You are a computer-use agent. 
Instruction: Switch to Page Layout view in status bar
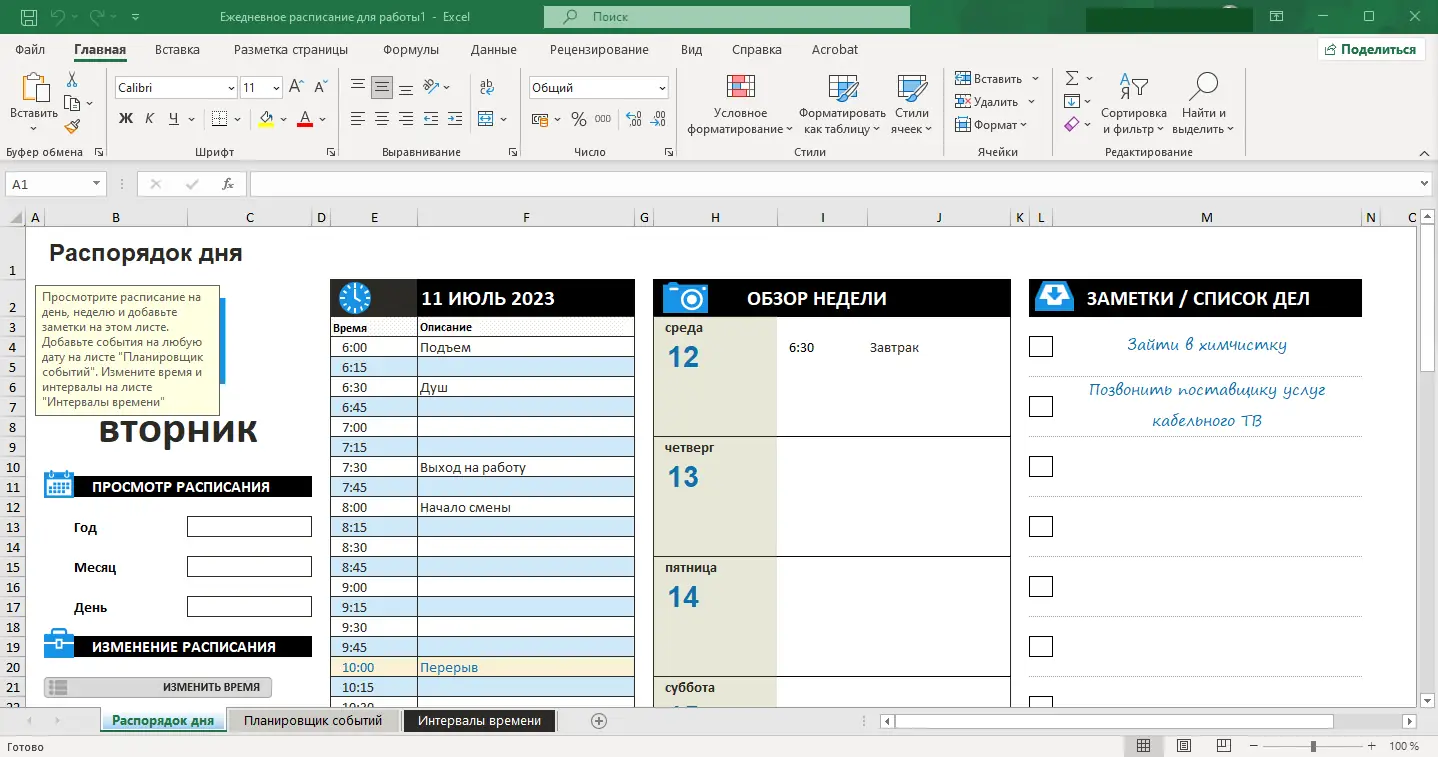1184,746
